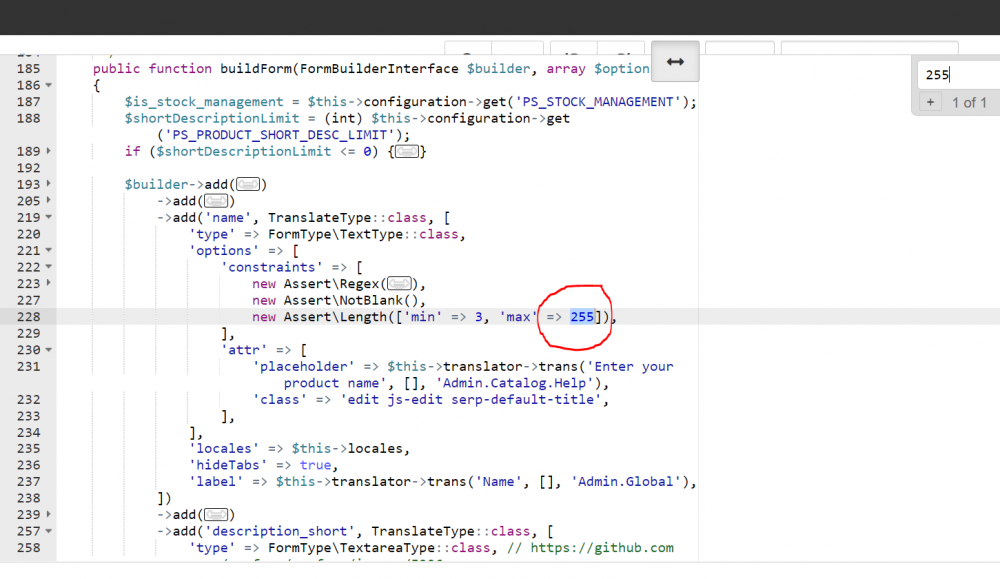Collapse the 'options' fold arrow at line 221
1000x579 pixels.
coord(48,251)
